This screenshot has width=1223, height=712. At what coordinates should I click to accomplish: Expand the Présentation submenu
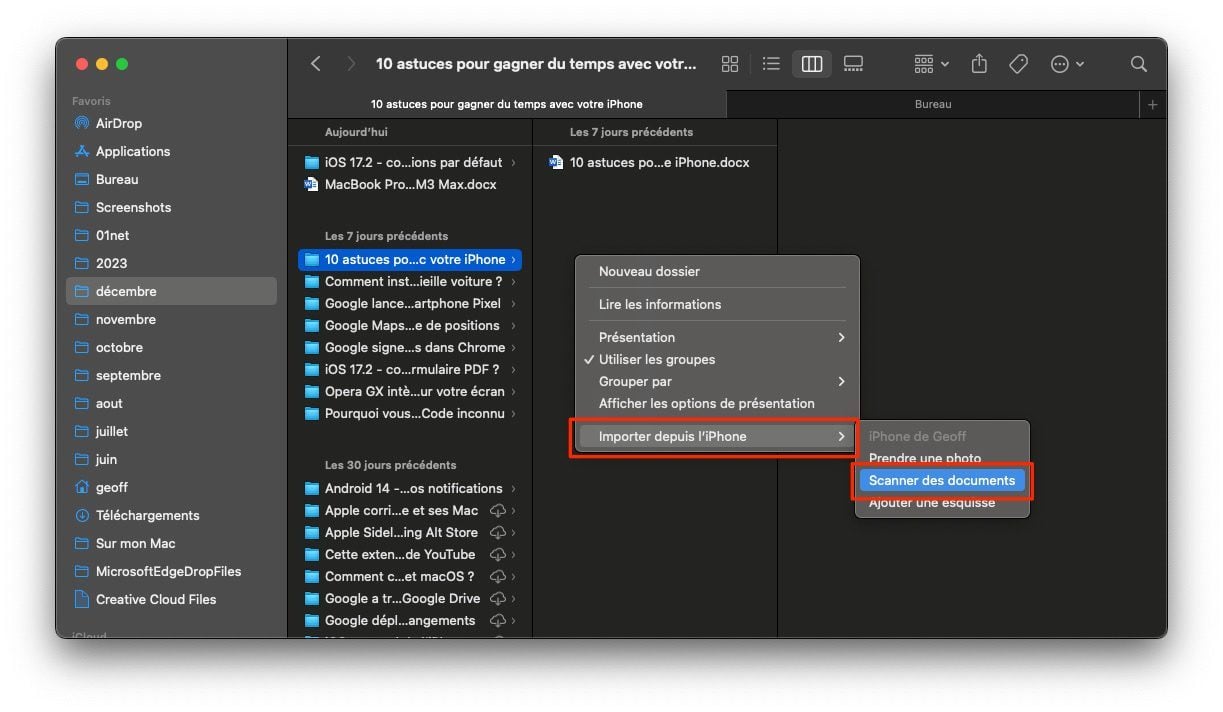(717, 337)
